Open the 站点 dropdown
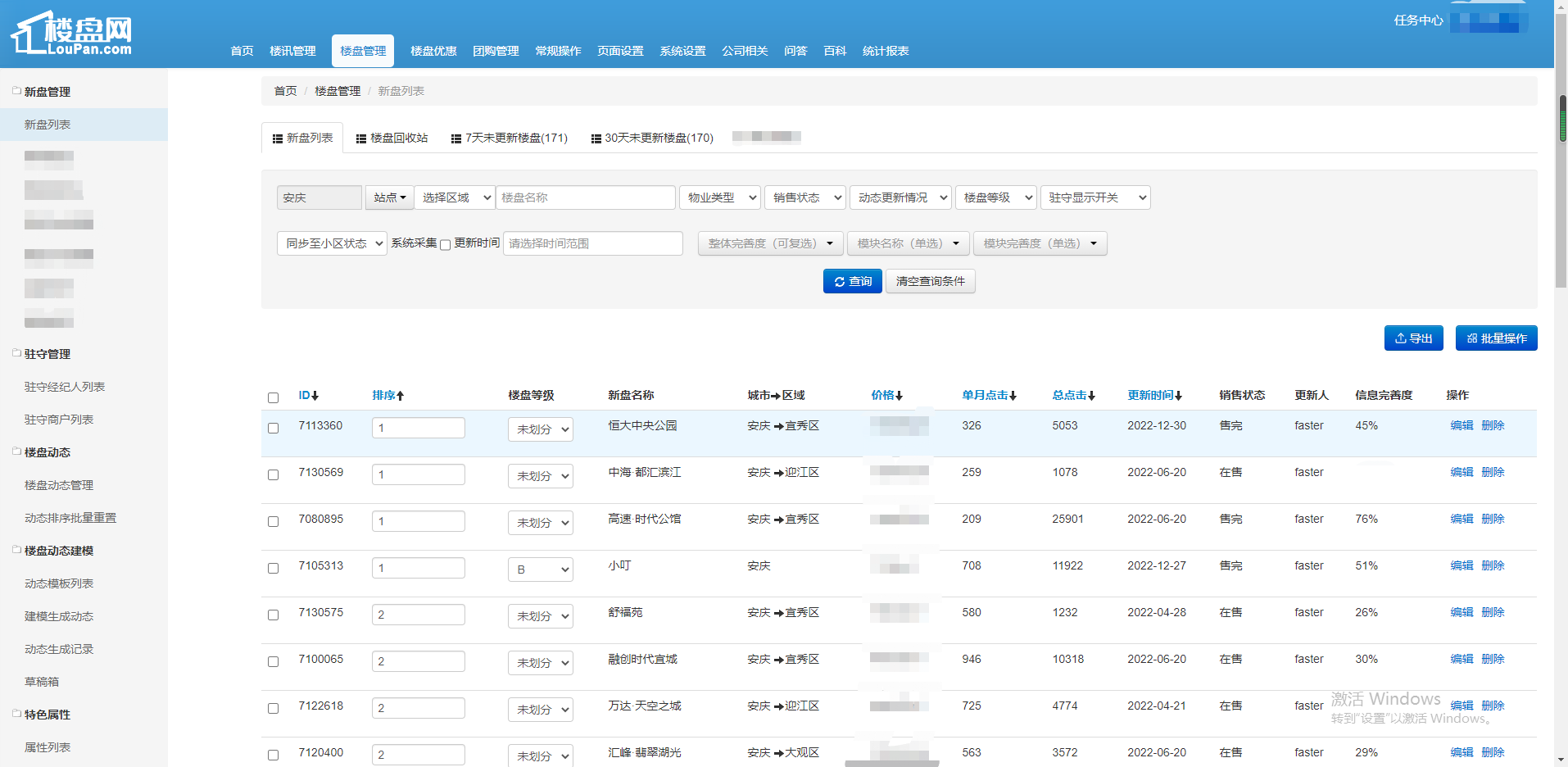This screenshot has height=767, width=1568. tap(389, 197)
